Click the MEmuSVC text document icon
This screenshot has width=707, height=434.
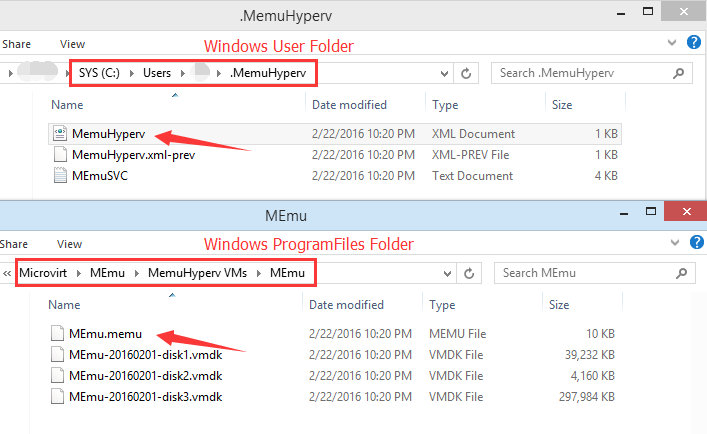(x=59, y=176)
